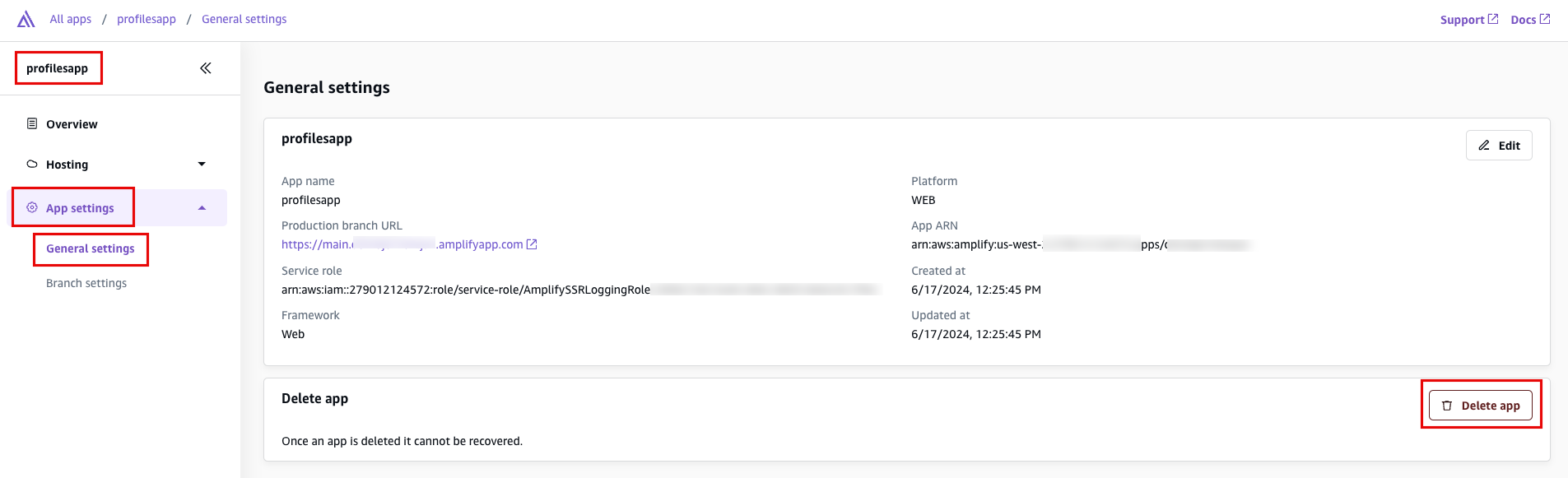Viewport: 1568px width, 478px height.
Task: Click the Overview document icon
Action: (32, 123)
